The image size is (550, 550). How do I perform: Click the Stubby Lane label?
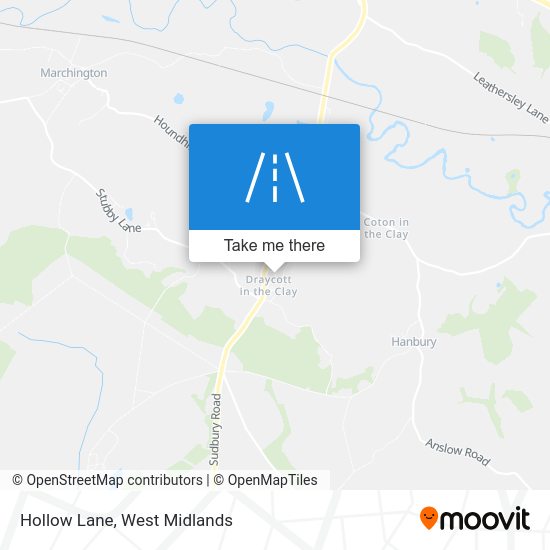click(x=117, y=211)
